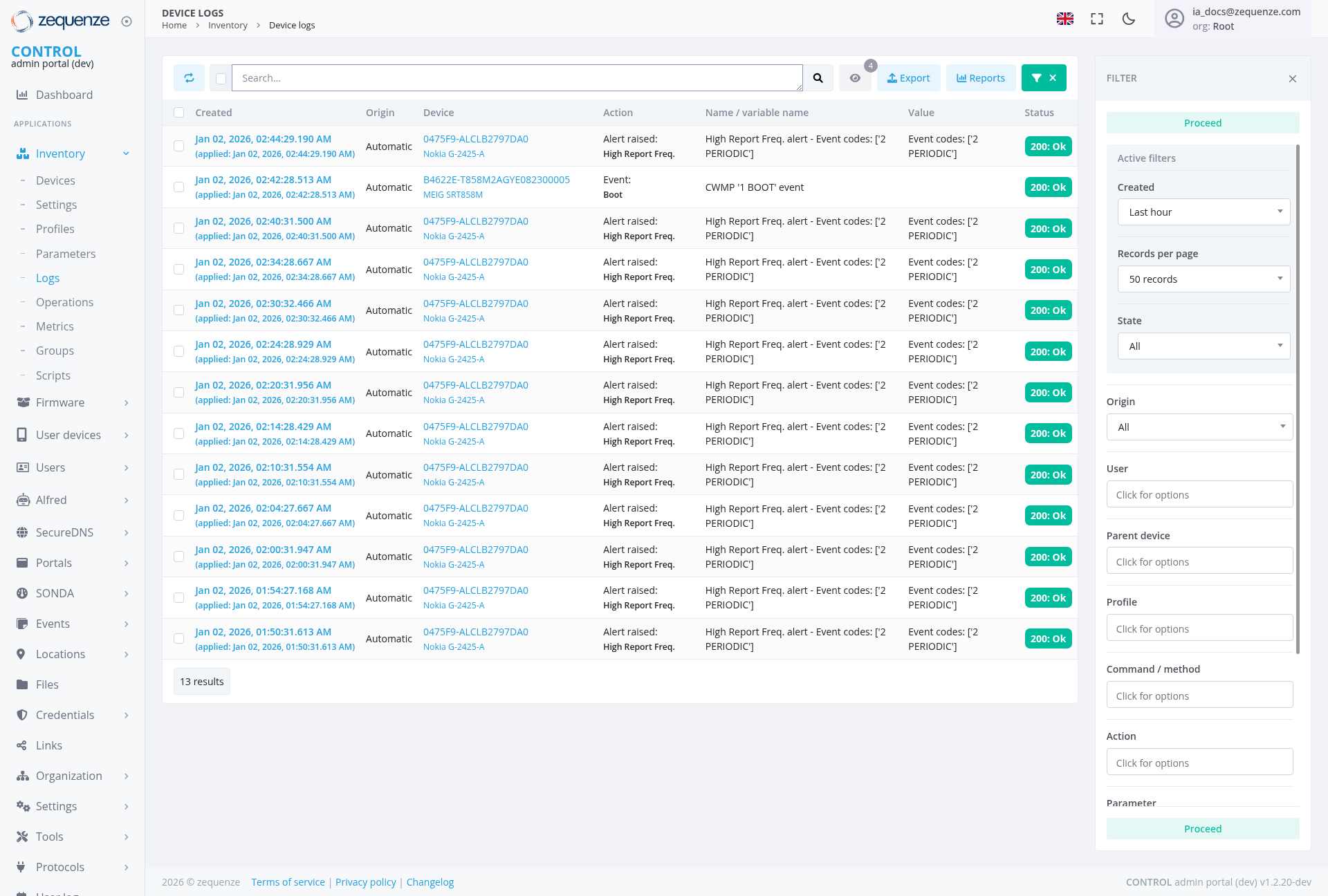Check the select-all rows checkbox
The height and width of the screenshot is (896, 1328).
click(179, 112)
